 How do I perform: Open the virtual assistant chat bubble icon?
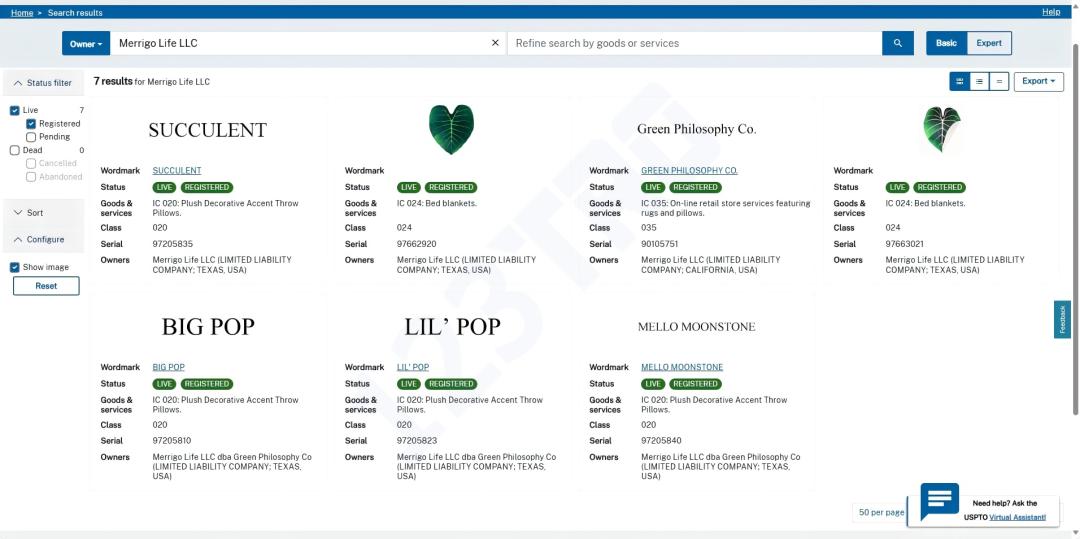(939, 502)
